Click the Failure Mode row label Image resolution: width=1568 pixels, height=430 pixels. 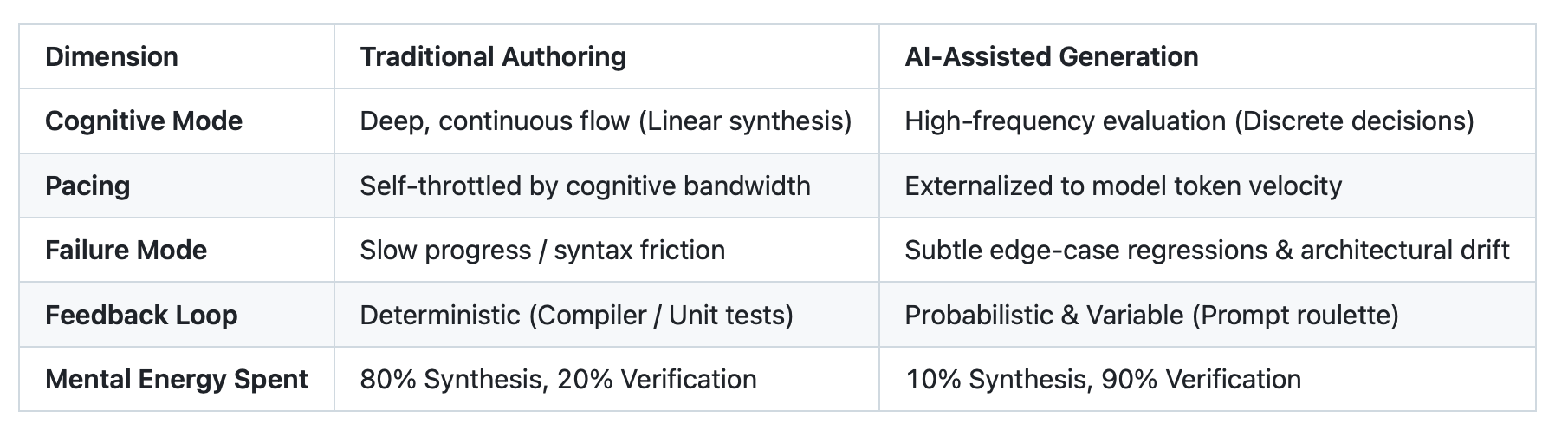[x=126, y=250]
